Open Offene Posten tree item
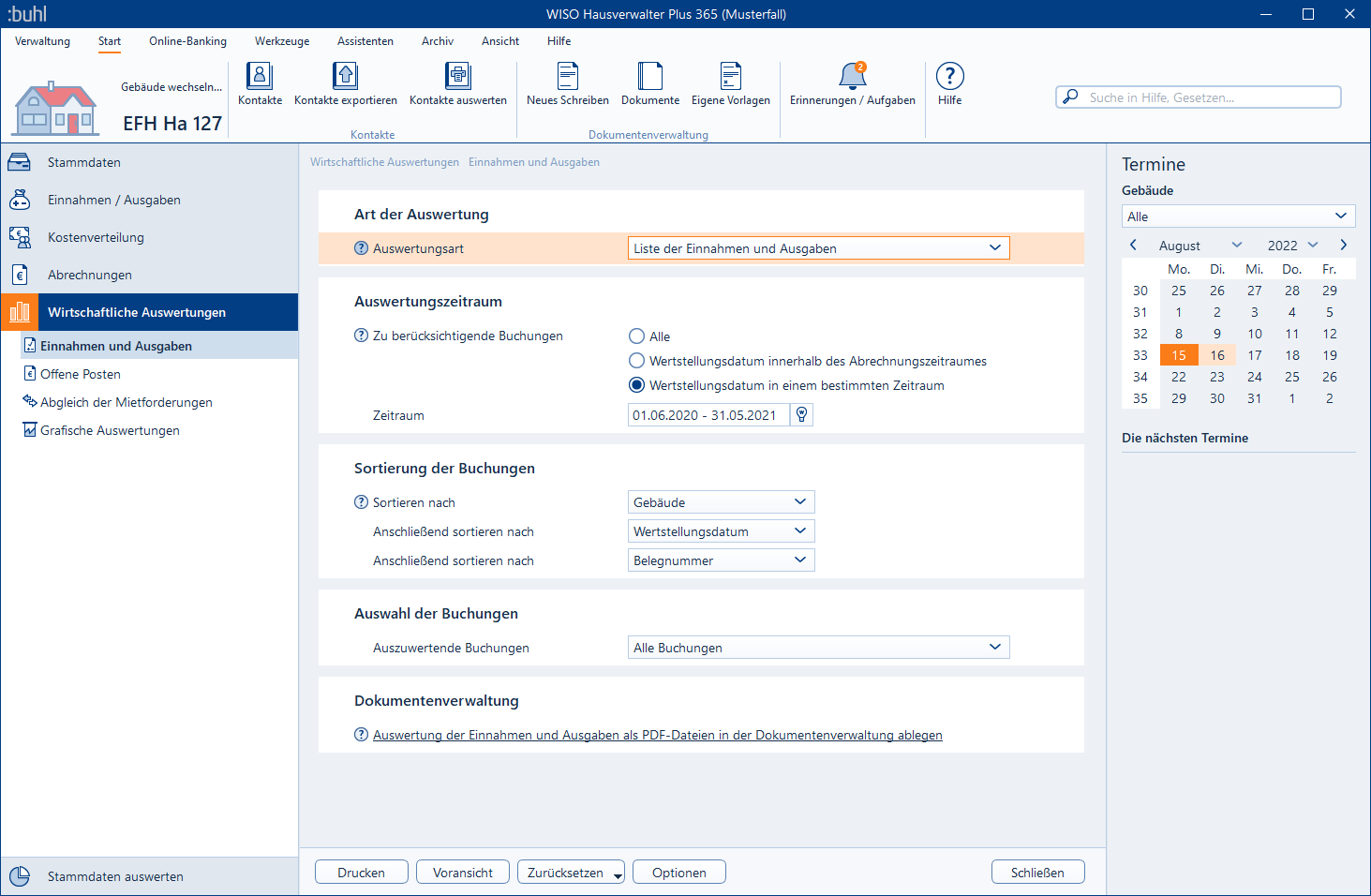 tap(81, 374)
